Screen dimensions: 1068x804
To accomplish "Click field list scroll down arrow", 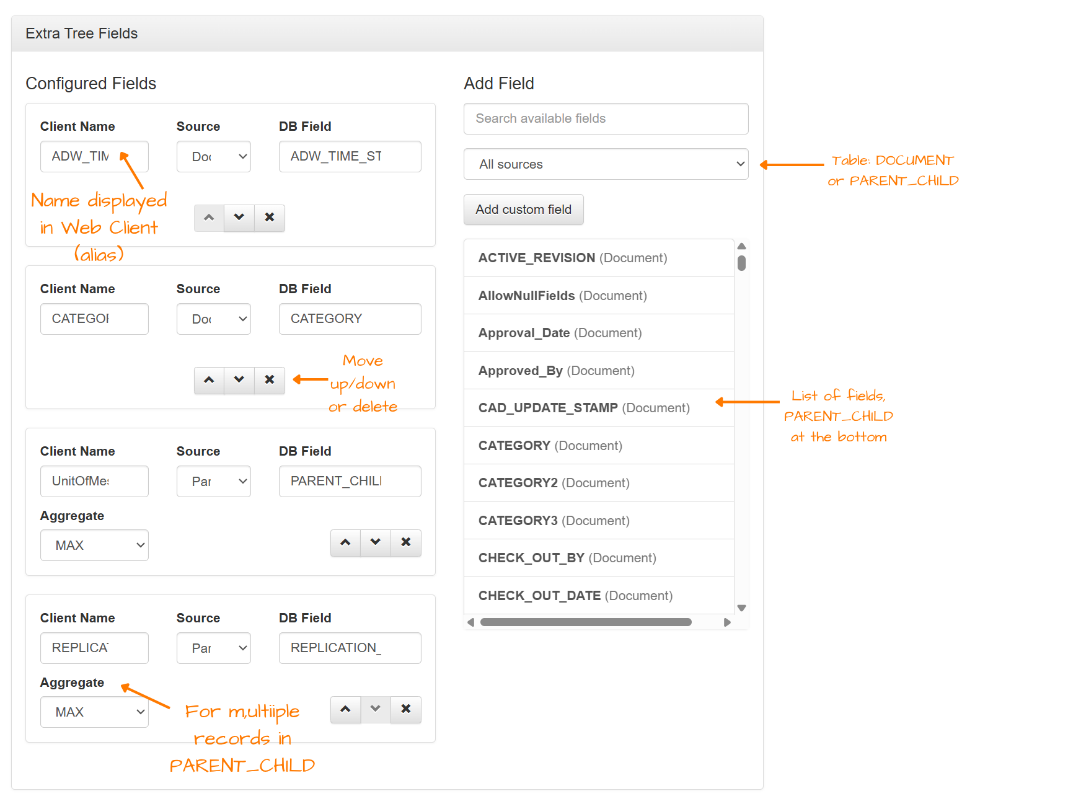I will coord(742,608).
